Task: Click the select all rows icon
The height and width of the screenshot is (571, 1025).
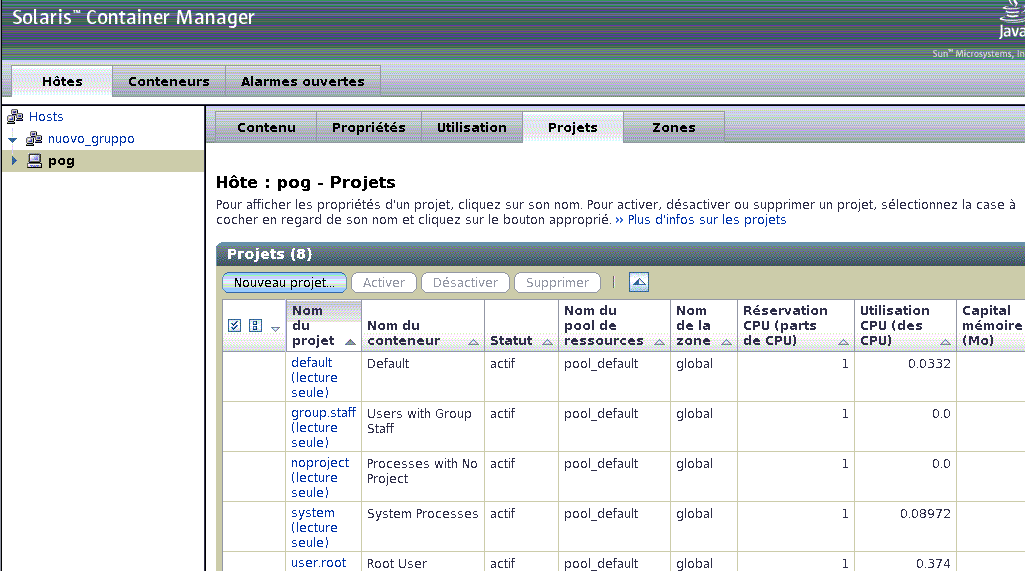Action: point(235,326)
